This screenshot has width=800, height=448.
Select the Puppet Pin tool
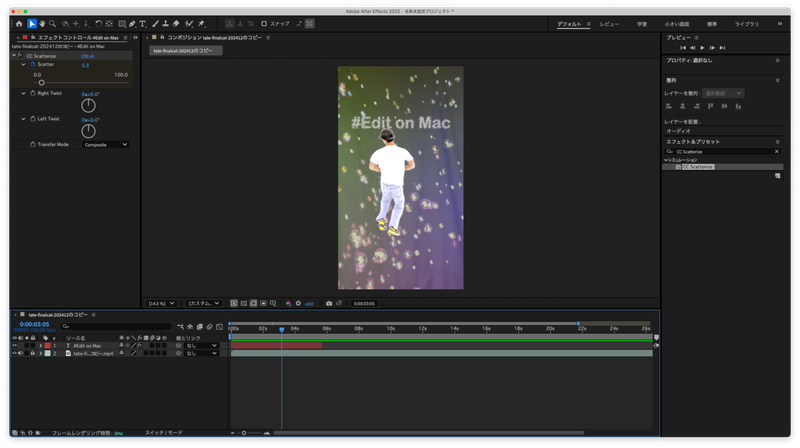[x=202, y=23]
